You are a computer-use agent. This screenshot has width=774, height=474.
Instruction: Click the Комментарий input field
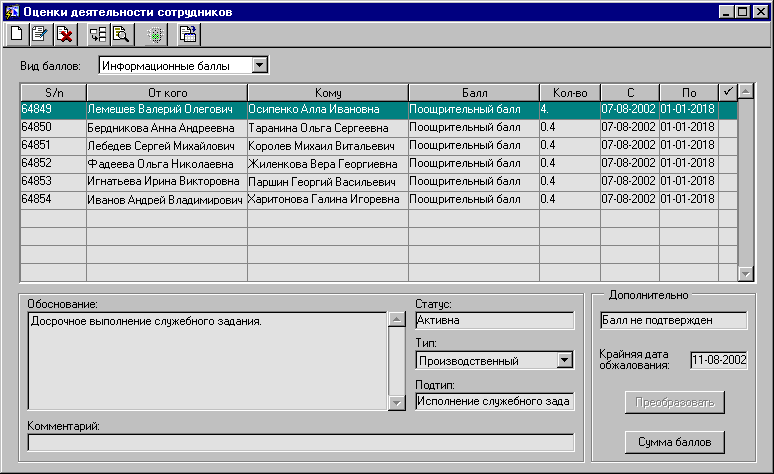click(x=301, y=442)
